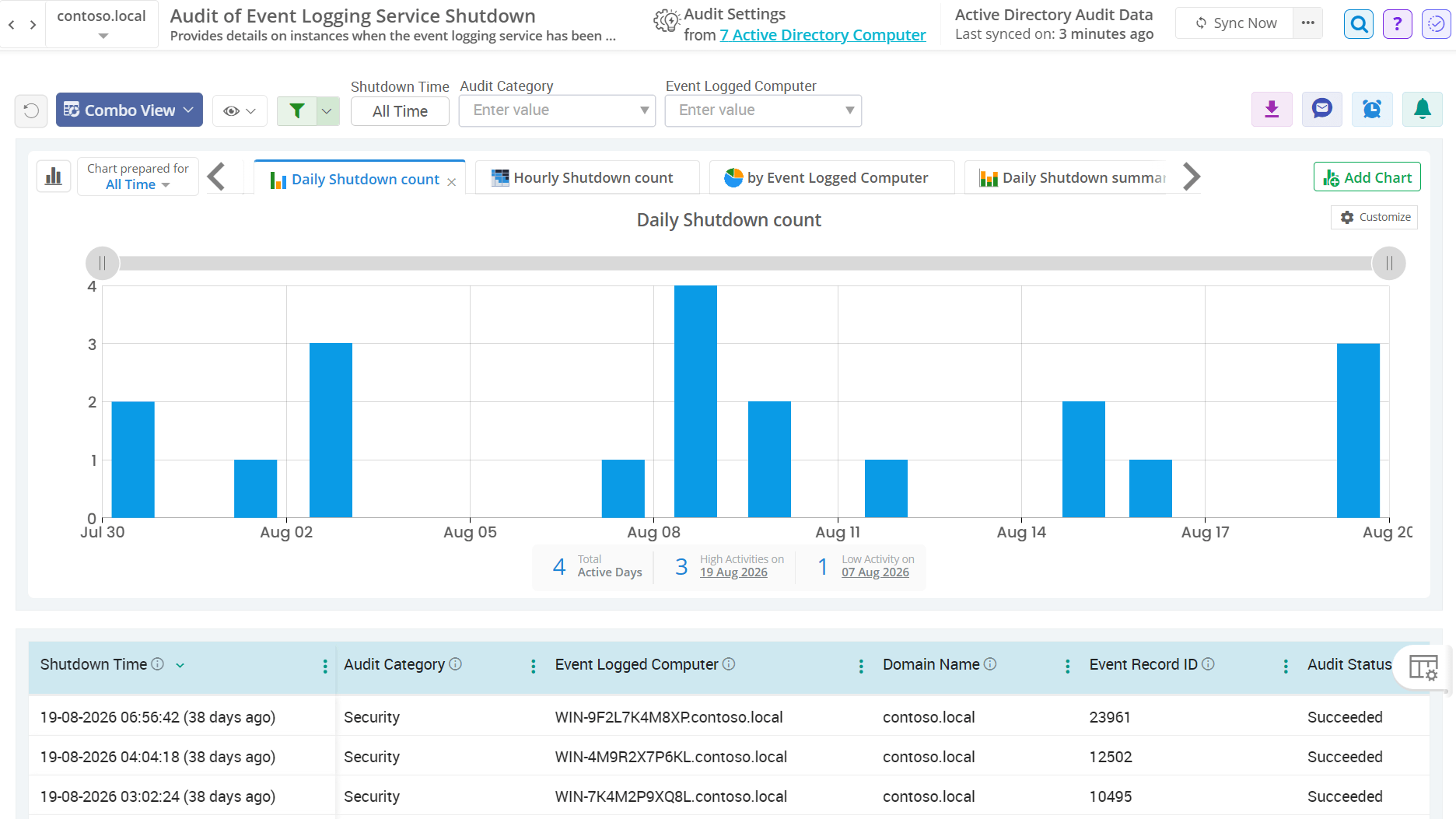Open the chat comment icon

coord(1322,109)
